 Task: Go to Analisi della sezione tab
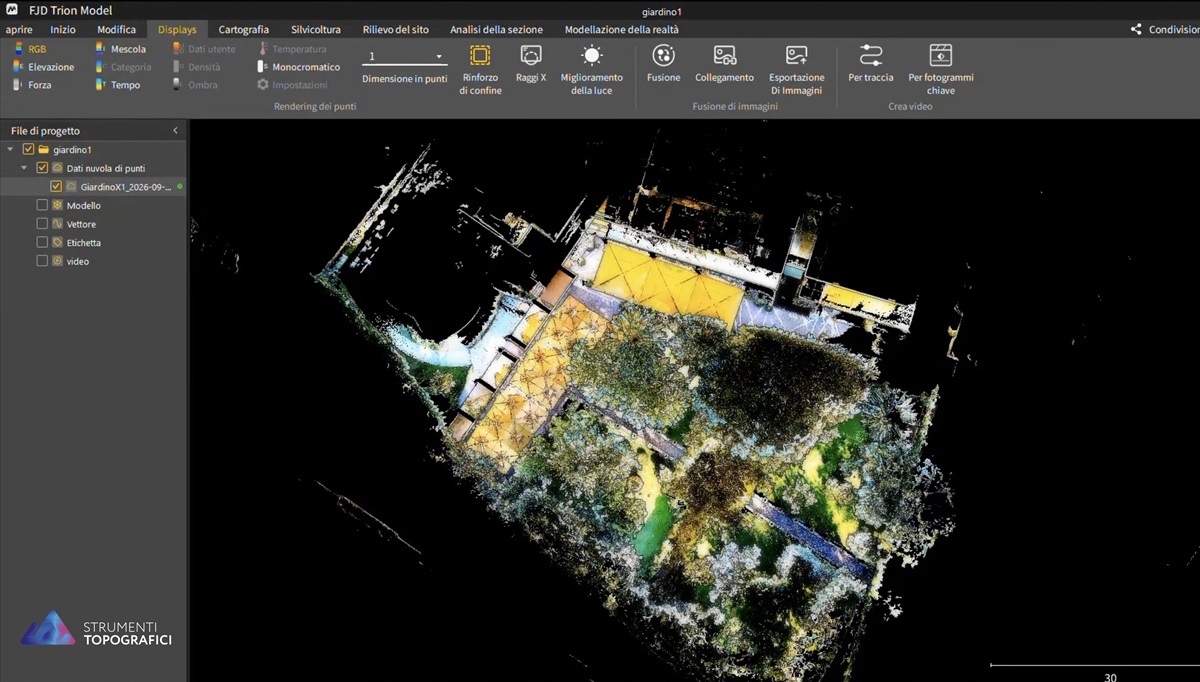496,29
